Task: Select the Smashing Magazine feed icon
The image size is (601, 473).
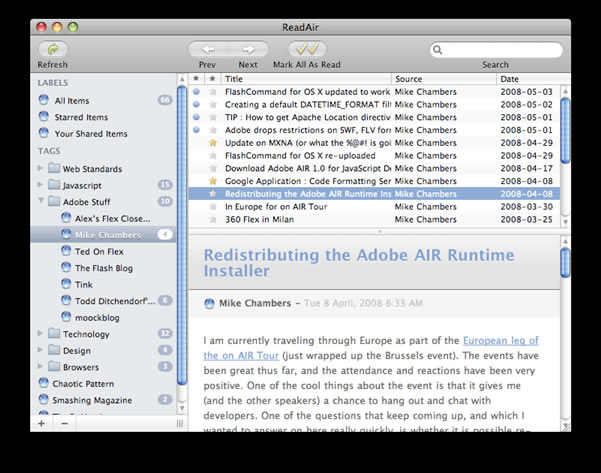Action: point(43,399)
